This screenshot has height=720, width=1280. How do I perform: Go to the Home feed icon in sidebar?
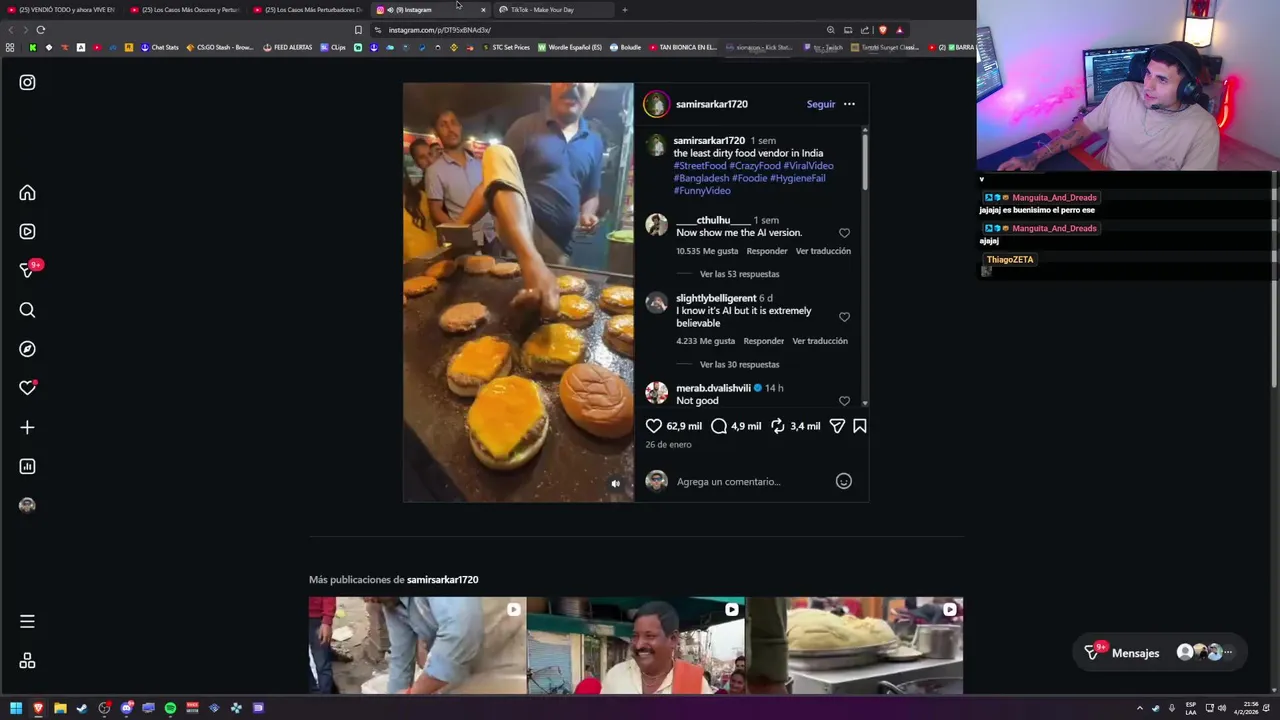(x=27, y=193)
